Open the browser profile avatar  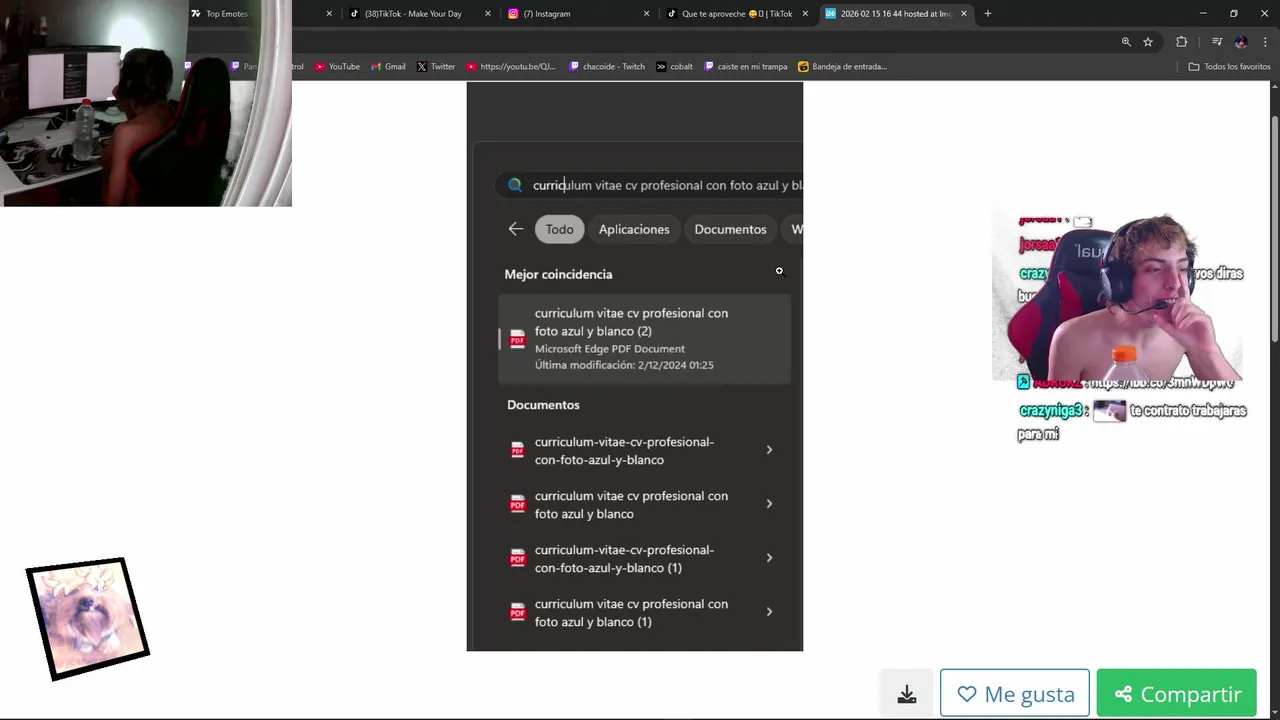coord(1241,42)
